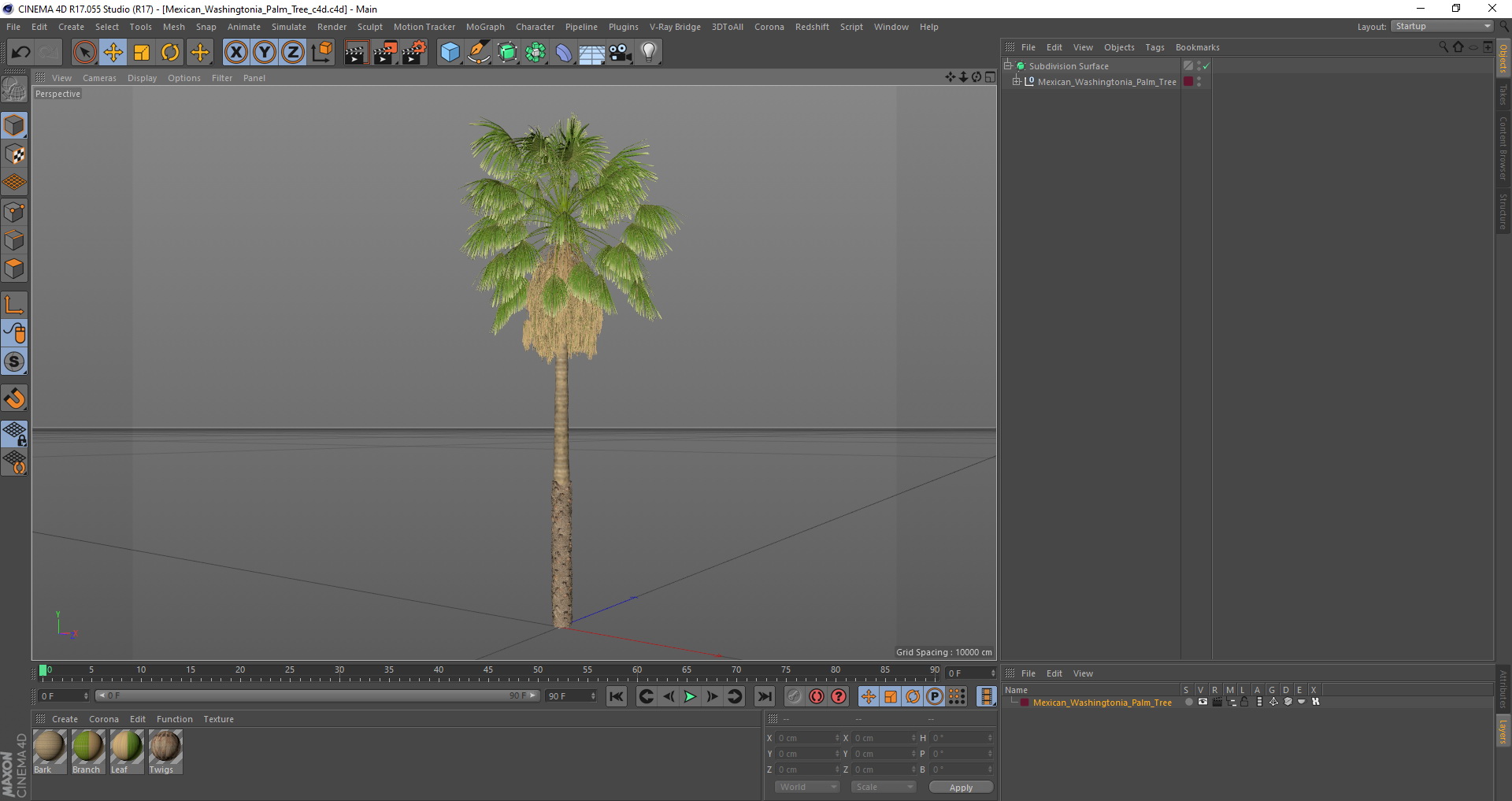1512x801 pixels.
Task: Expand the Mexican_Washingtonia_Palm_Tree object
Action: click(x=1017, y=82)
